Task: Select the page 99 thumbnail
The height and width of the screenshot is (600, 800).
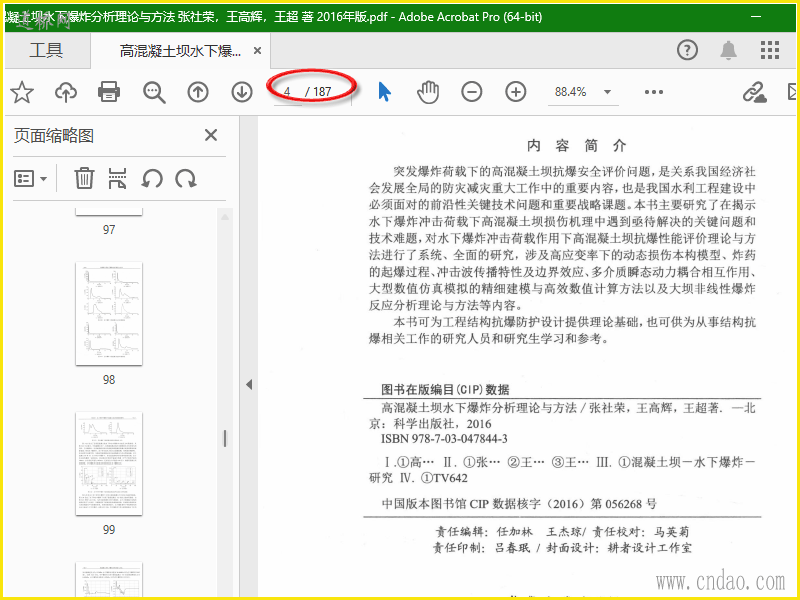Action: pyautogui.click(x=109, y=464)
